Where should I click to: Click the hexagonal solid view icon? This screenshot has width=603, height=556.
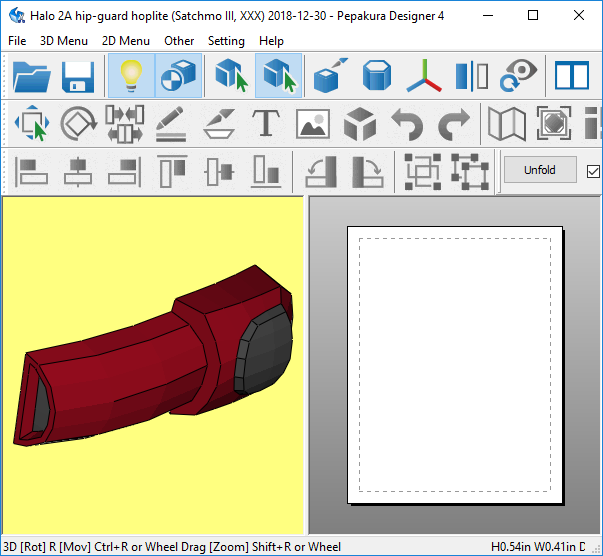pyautogui.click(x=377, y=76)
